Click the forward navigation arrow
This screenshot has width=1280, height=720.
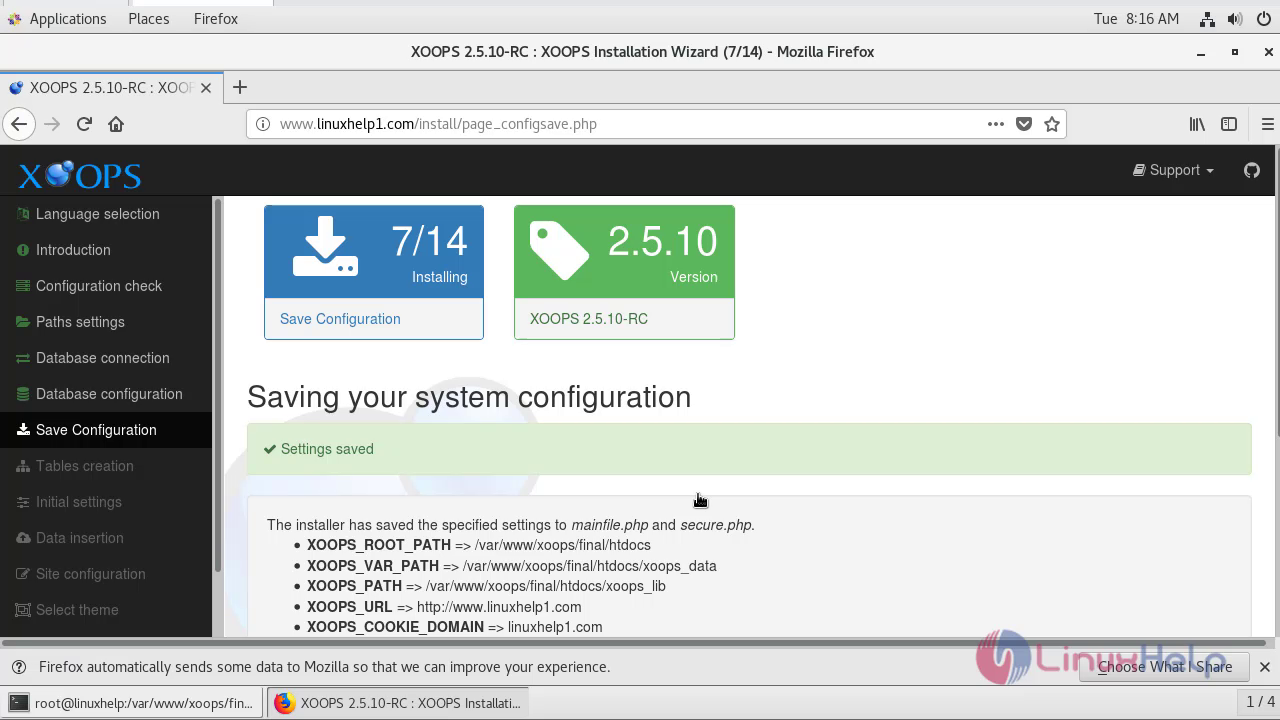(x=52, y=124)
